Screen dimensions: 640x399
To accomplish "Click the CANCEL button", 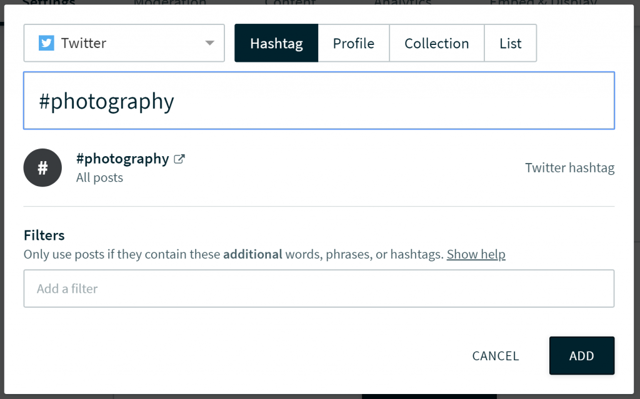I will point(496,356).
